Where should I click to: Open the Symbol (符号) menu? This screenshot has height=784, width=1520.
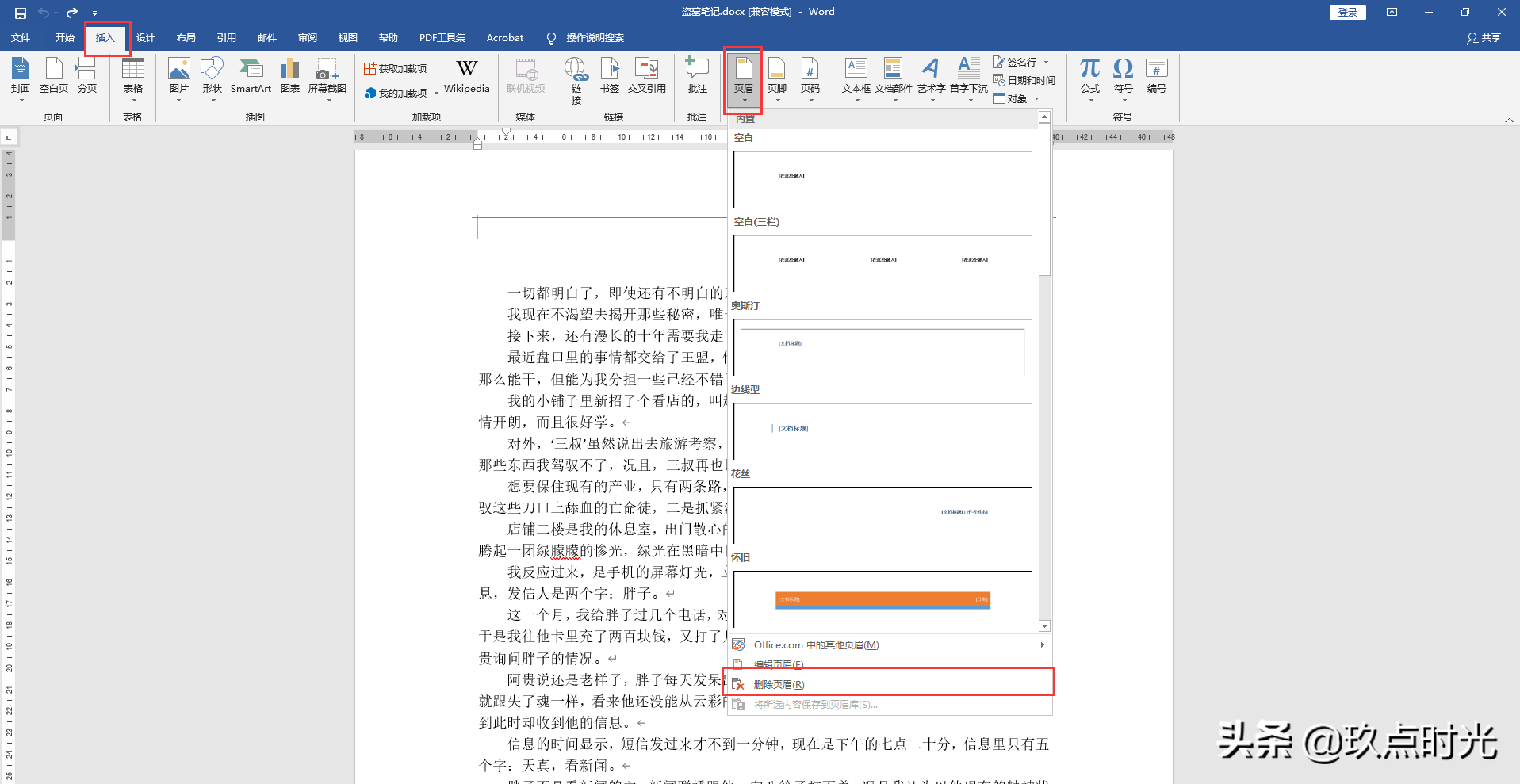point(1124,79)
